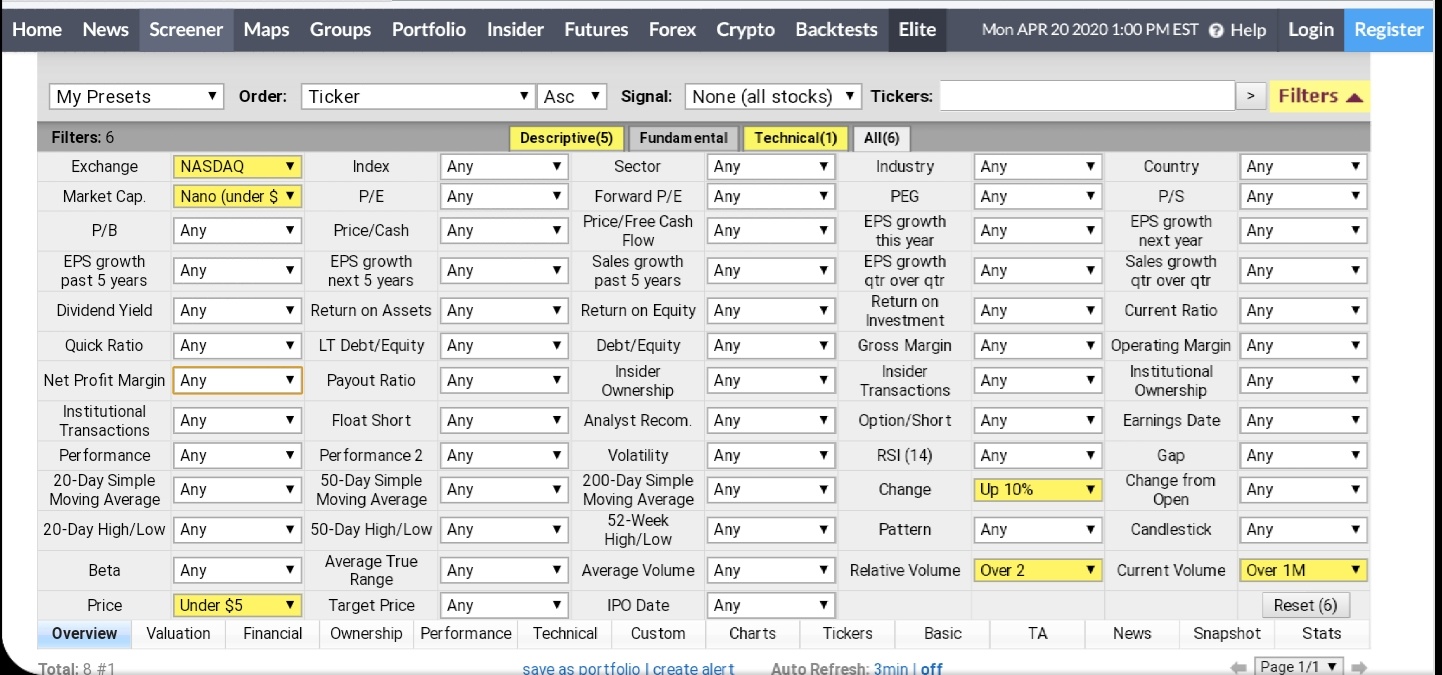Screen dimensions: 1442x675
Task: Switch to the All(6) filter tab
Action: pos(881,138)
